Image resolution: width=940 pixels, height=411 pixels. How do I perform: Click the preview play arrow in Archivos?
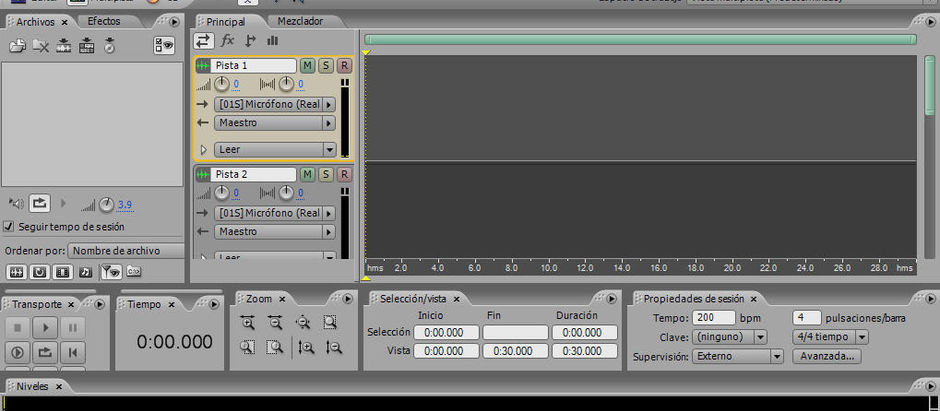click(x=64, y=204)
